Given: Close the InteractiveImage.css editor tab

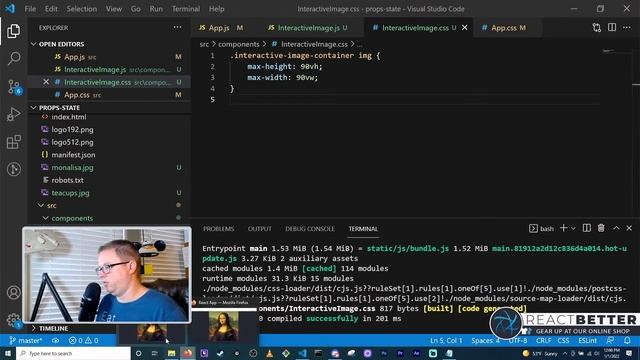Looking at the screenshot, I should (x=464, y=27).
